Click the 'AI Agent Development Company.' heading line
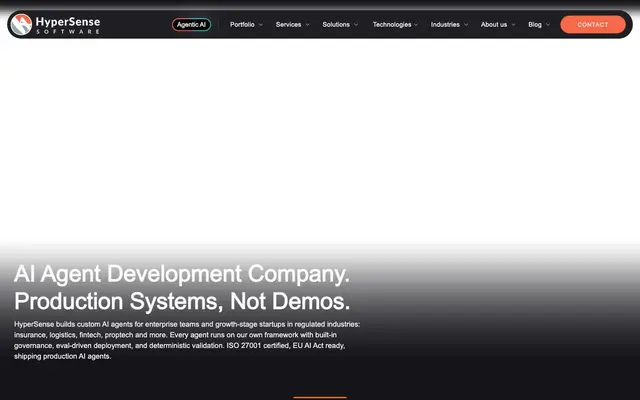This screenshot has height=400, width=640. (x=182, y=274)
